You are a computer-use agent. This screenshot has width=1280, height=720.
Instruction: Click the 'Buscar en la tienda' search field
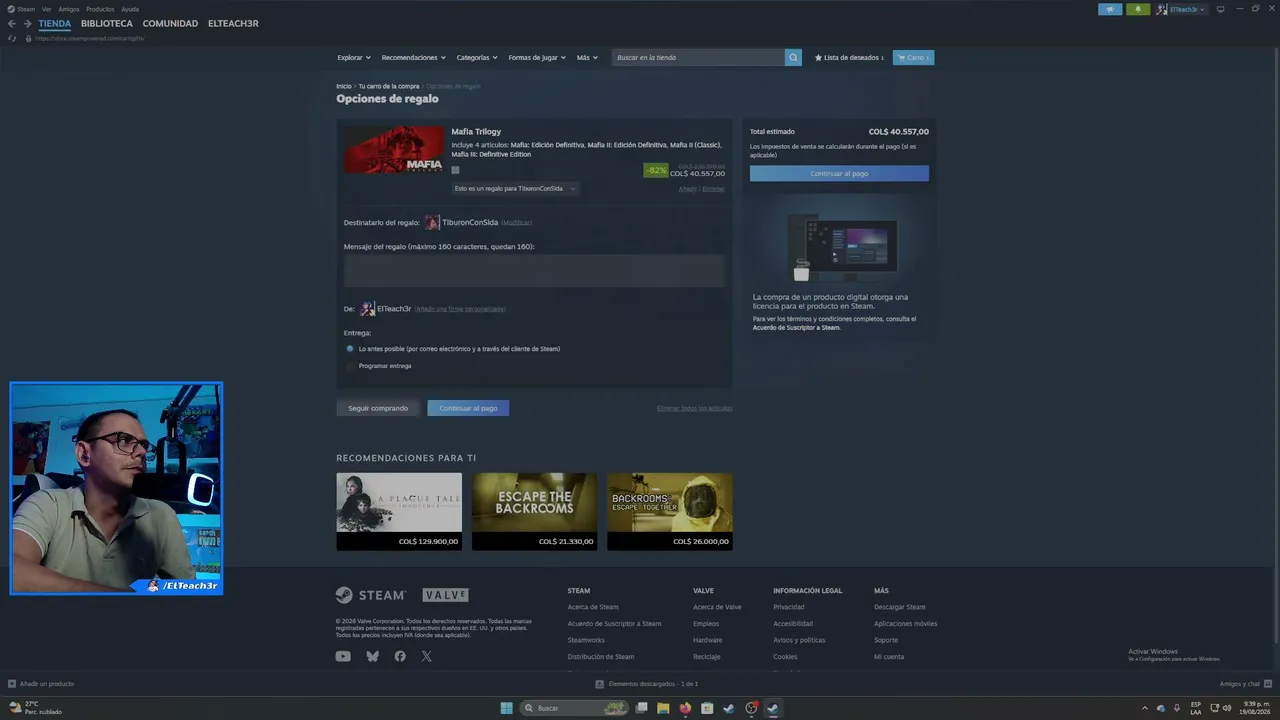point(698,58)
